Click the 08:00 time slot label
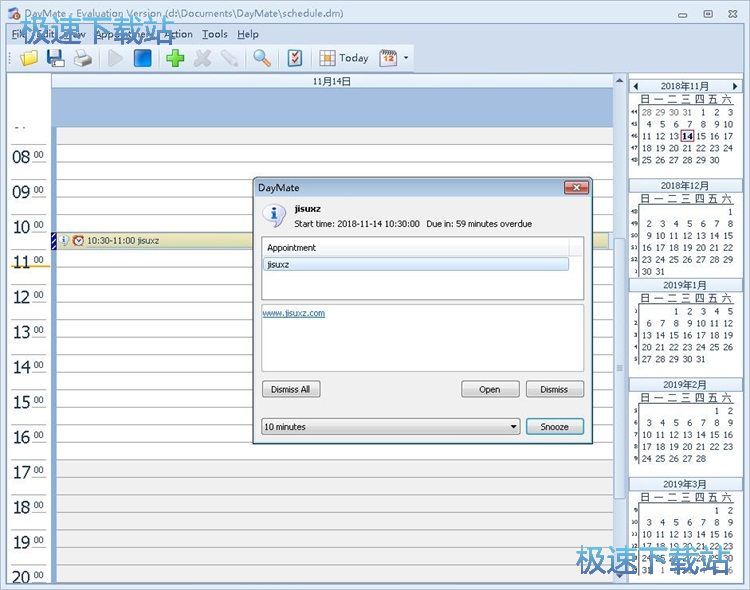 click(x=28, y=156)
